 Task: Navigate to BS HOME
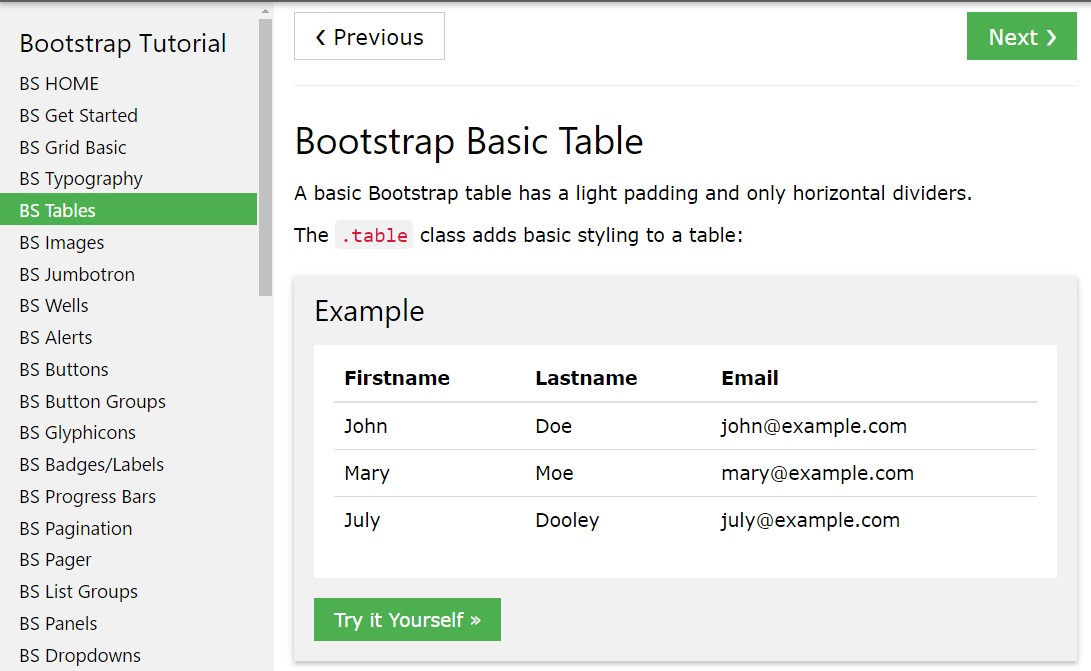pyautogui.click(x=58, y=83)
